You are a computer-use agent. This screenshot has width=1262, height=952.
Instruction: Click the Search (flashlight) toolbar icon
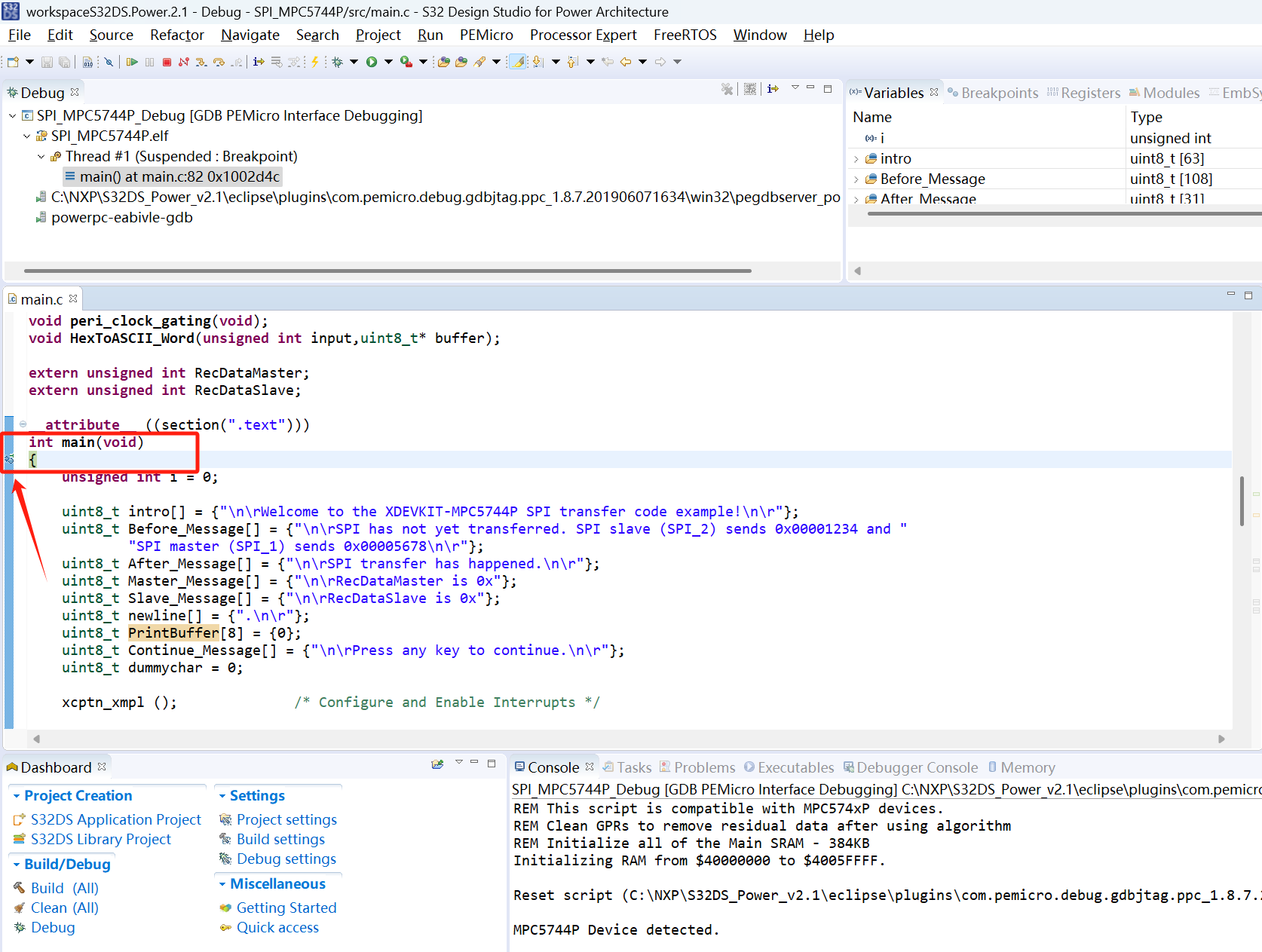pyautogui.click(x=479, y=62)
